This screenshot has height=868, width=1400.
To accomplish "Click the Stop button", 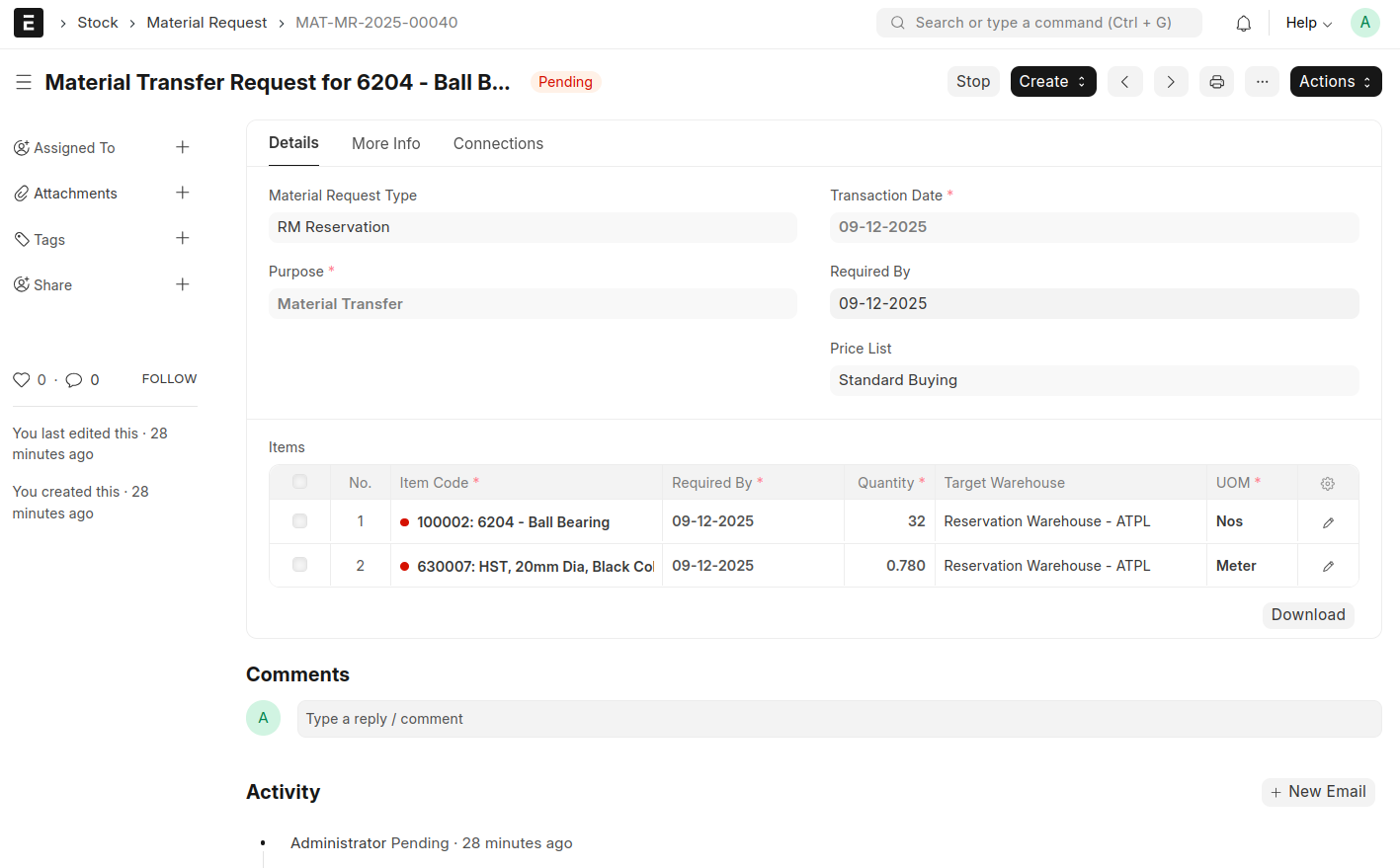I will coord(972,82).
